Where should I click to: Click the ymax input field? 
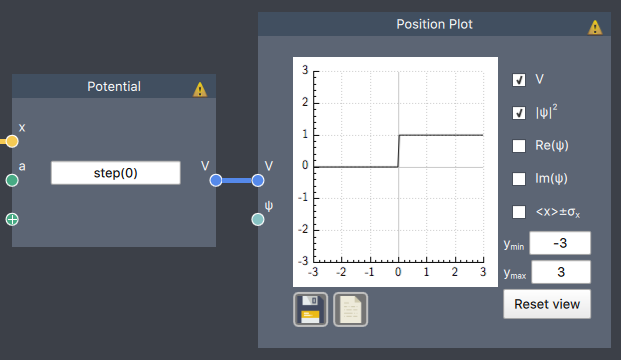tap(561, 272)
